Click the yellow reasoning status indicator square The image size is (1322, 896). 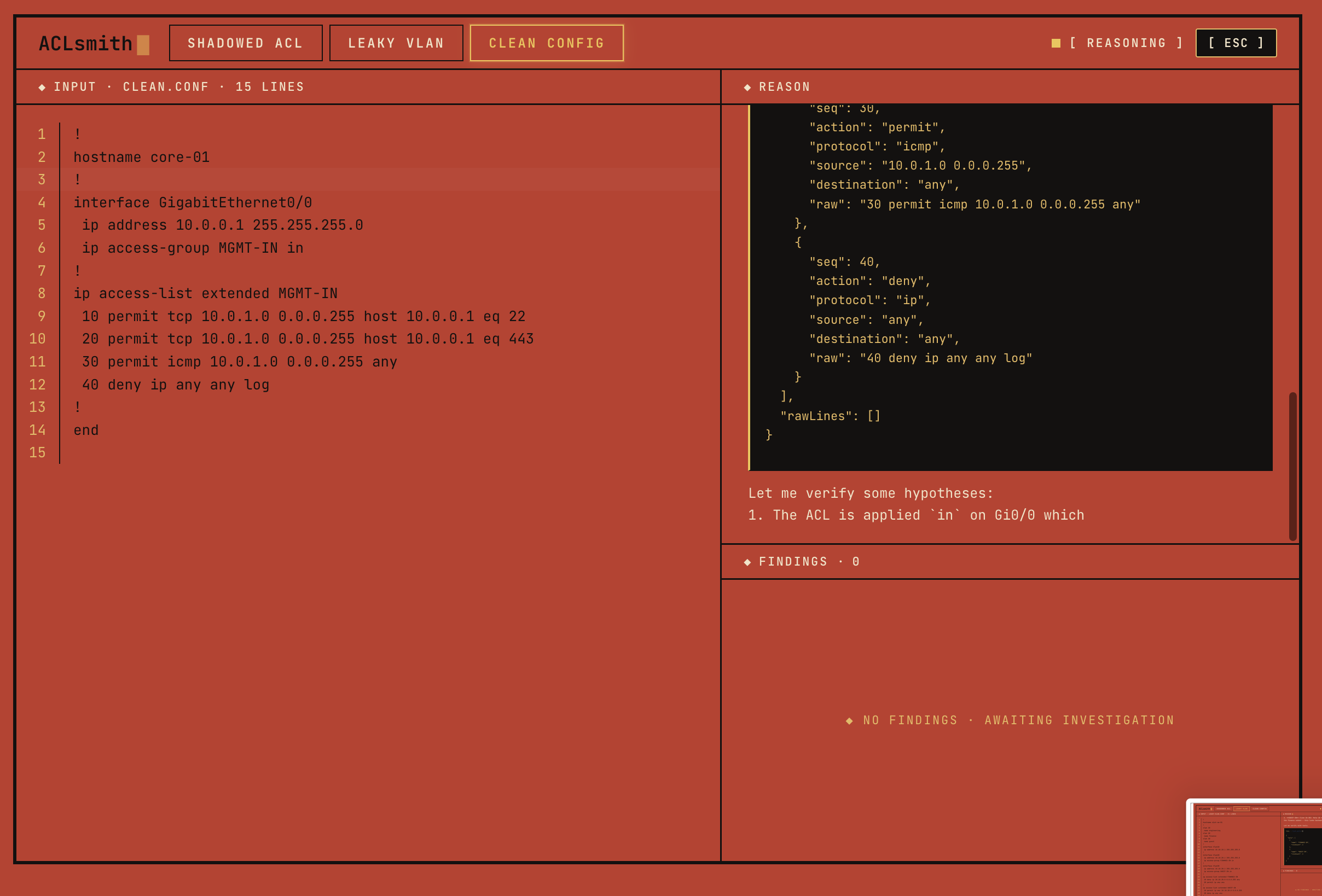click(x=1056, y=43)
